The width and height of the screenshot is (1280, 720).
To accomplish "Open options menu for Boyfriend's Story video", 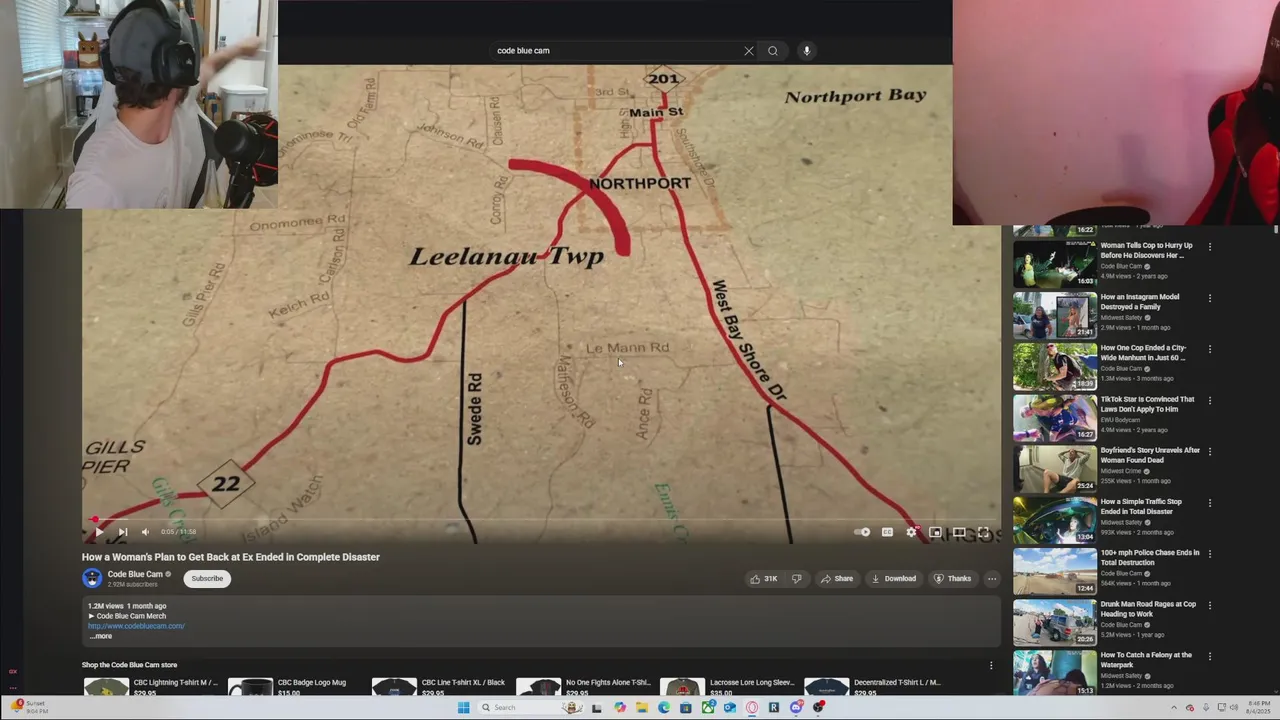I will click(x=1209, y=451).
